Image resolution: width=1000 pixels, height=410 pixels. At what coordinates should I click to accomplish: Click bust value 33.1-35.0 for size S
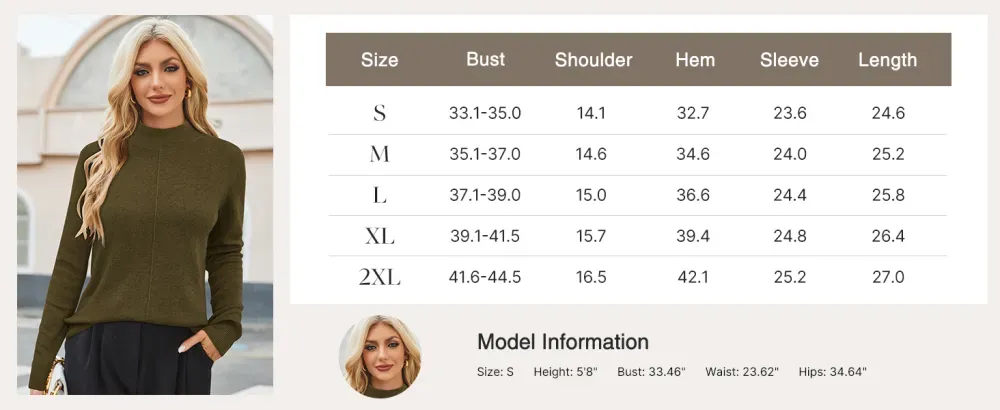tap(485, 113)
